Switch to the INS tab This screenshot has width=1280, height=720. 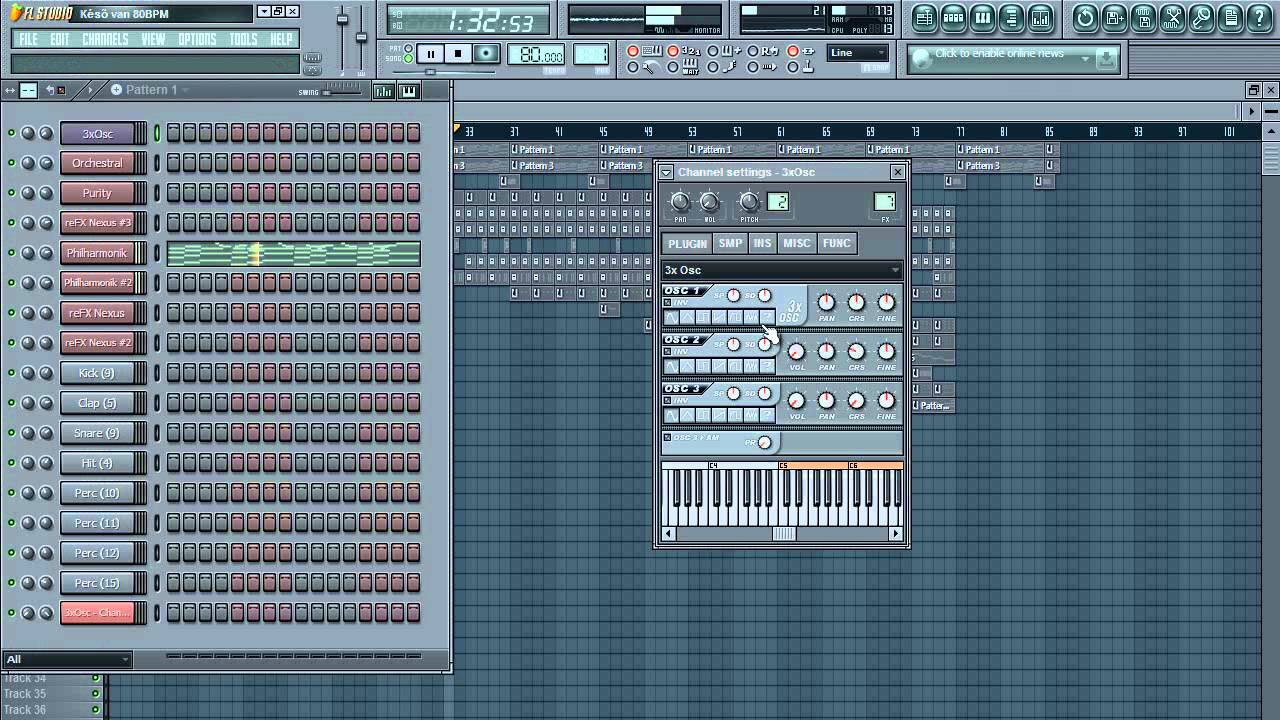763,243
